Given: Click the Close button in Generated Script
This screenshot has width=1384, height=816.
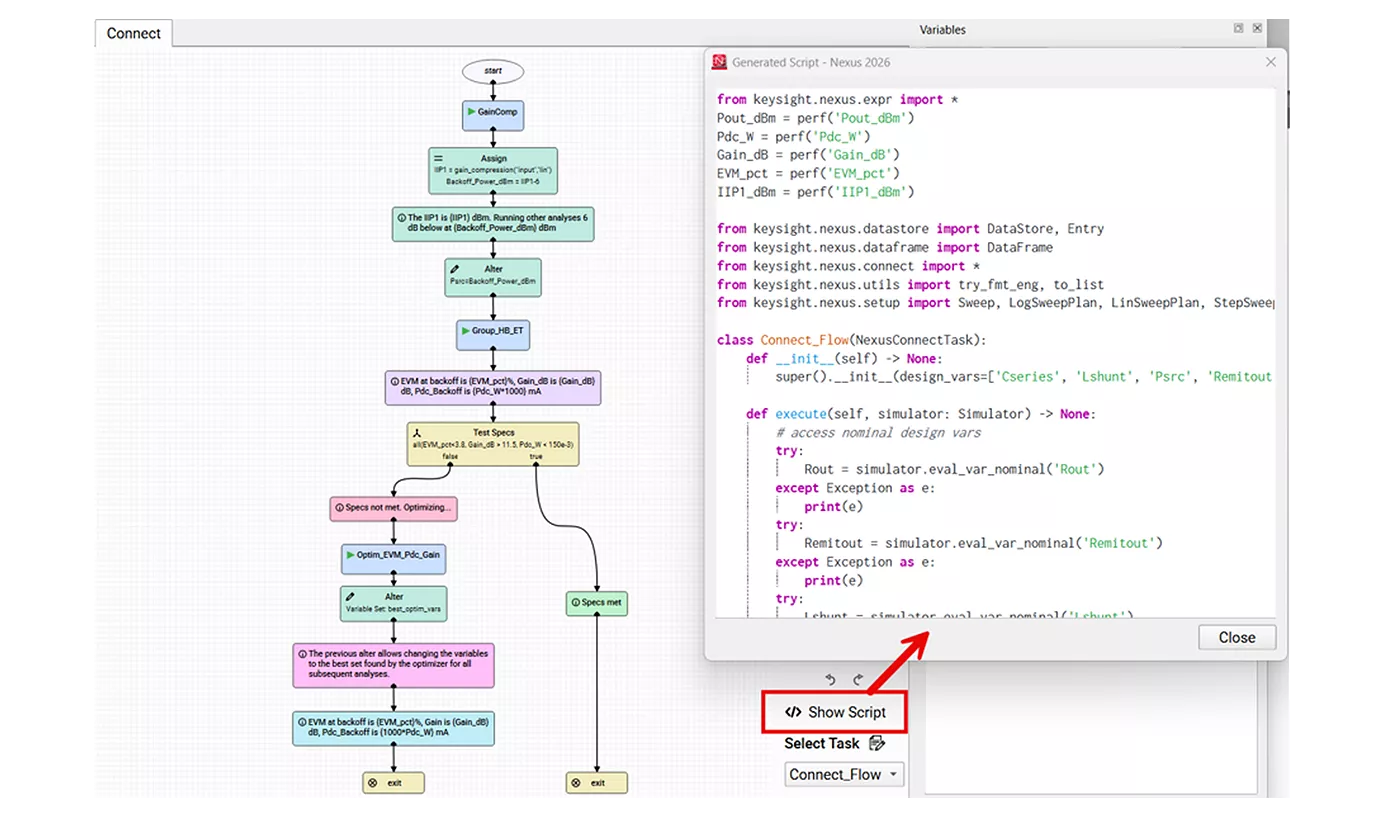Looking at the screenshot, I should coord(1237,637).
